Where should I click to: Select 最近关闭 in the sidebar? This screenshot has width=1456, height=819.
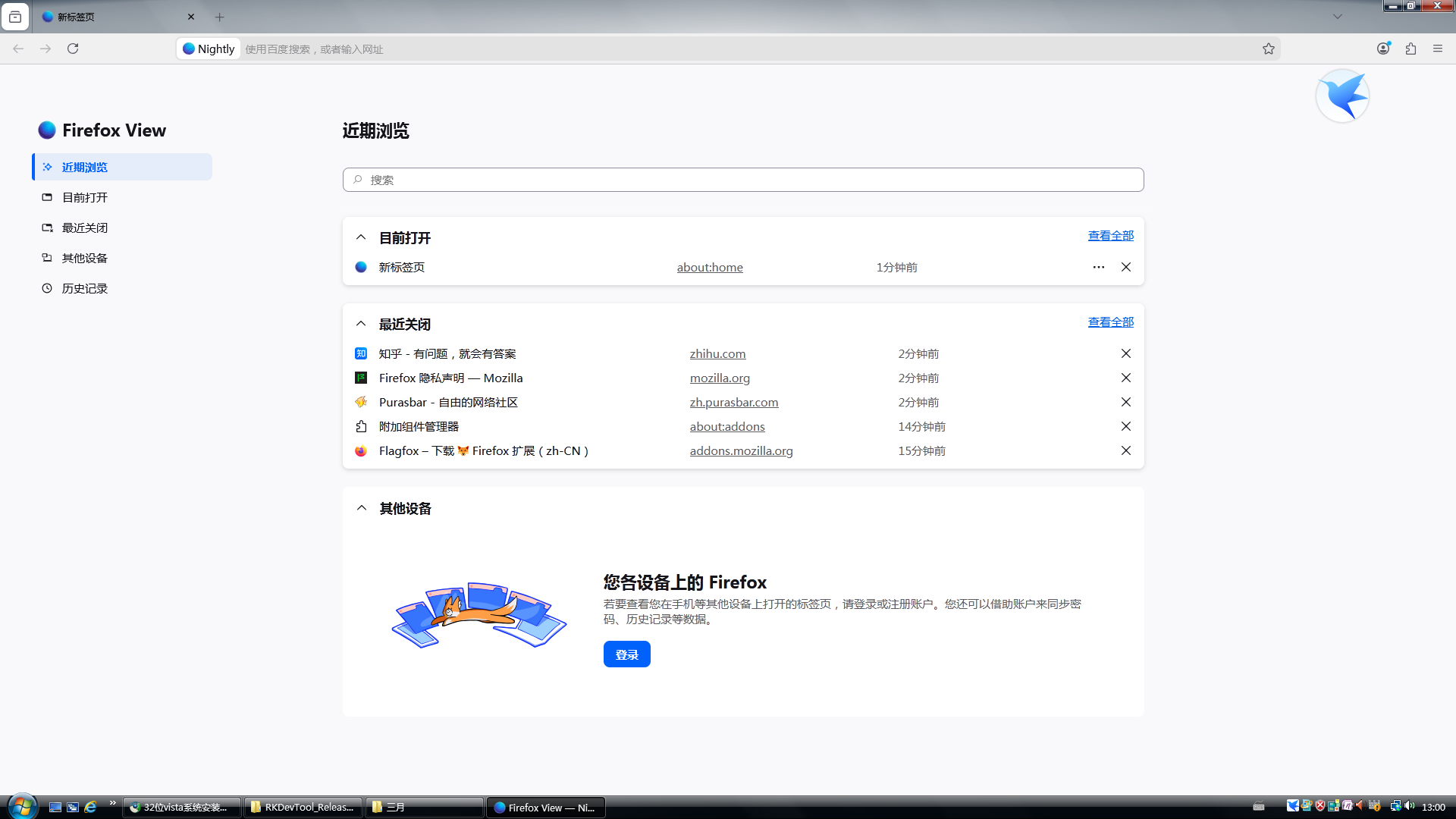(x=85, y=227)
